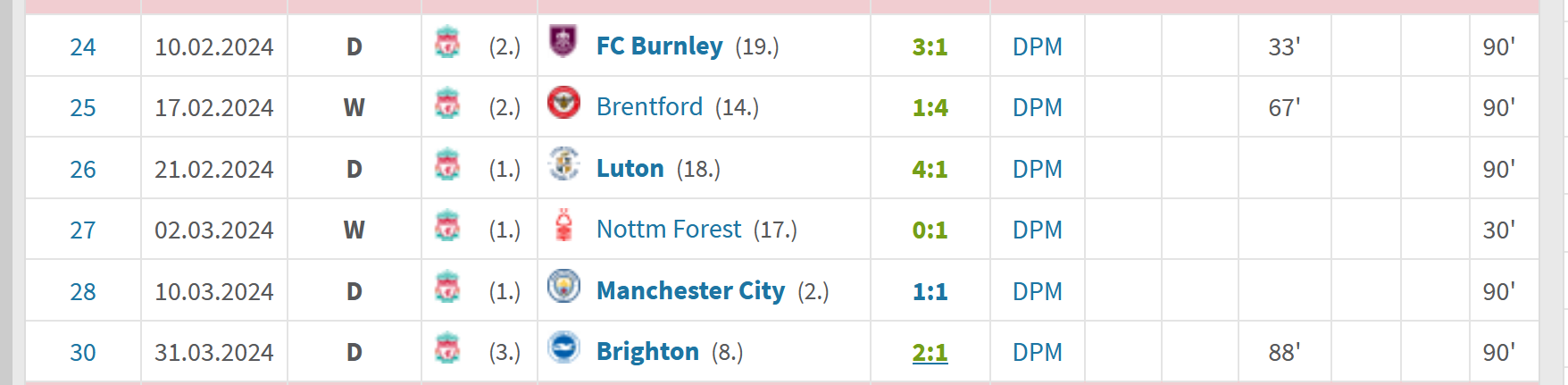
Task: Click DPM position in the Luton row
Action: pyautogui.click(x=1038, y=169)
